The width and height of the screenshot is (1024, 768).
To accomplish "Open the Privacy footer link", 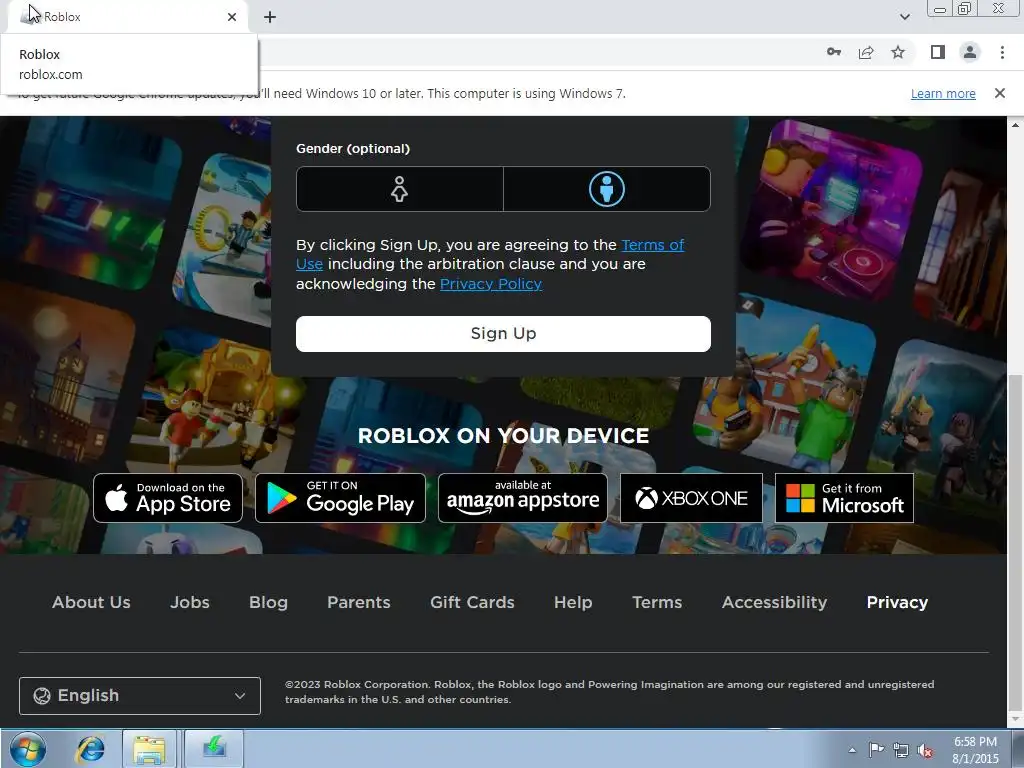I will pos(897,602).
